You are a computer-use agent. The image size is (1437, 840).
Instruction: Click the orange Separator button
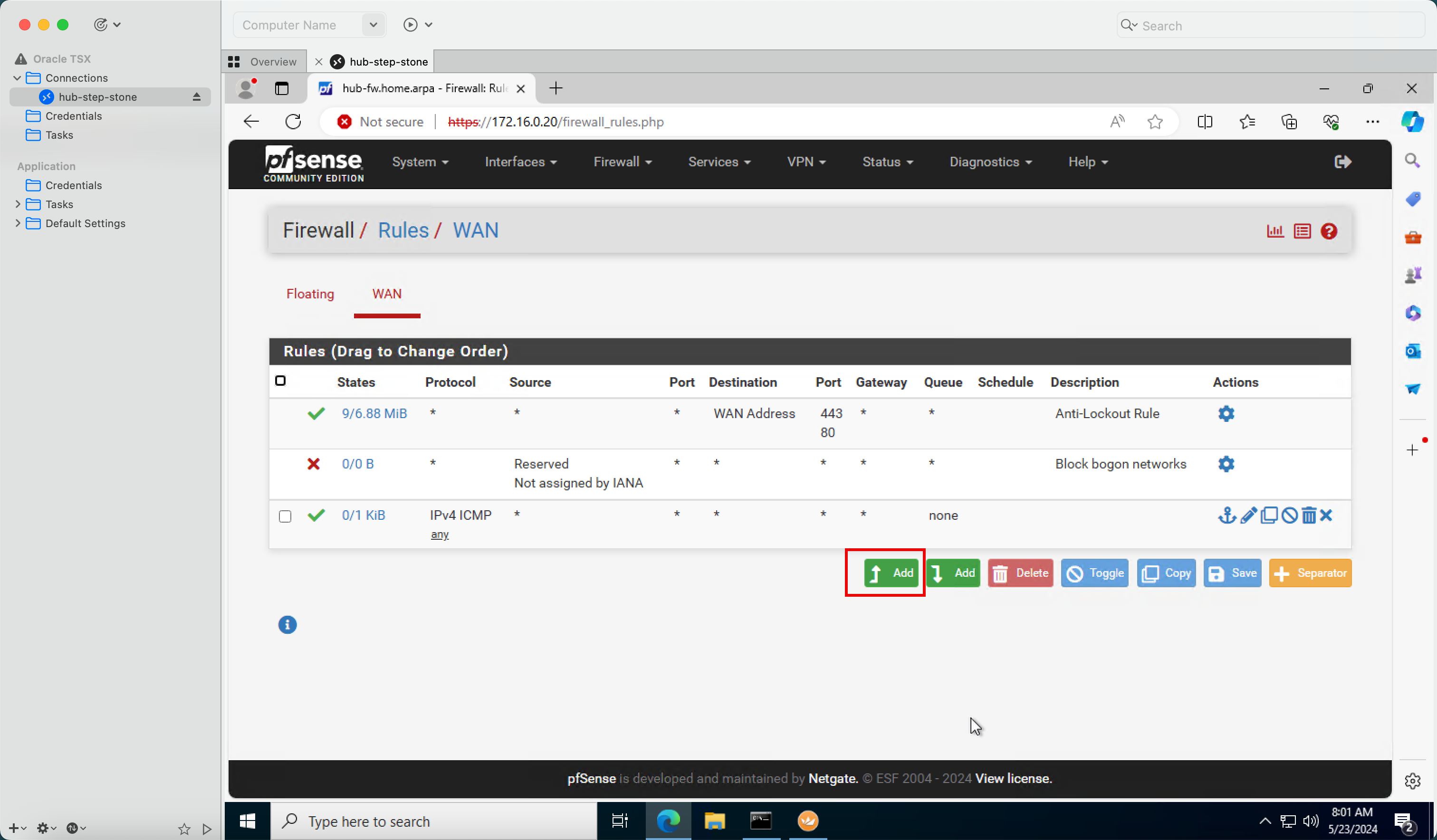(1310, 573)
